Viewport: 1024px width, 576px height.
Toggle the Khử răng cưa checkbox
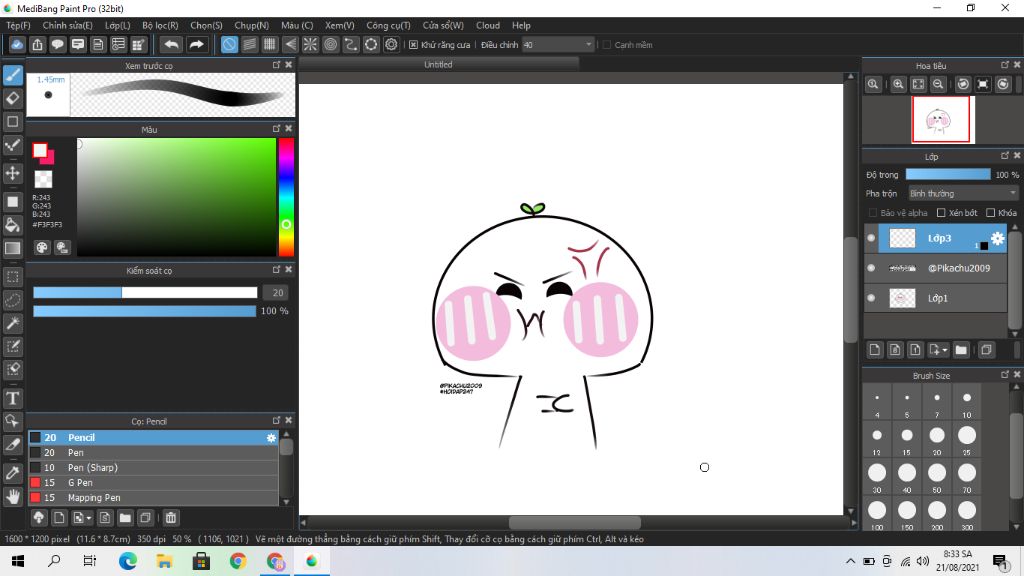click(x=413, y=44)
